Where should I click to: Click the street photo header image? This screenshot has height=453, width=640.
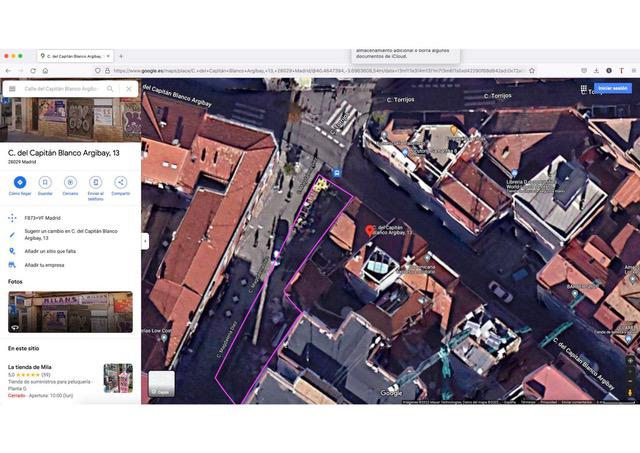click(70, 119)
